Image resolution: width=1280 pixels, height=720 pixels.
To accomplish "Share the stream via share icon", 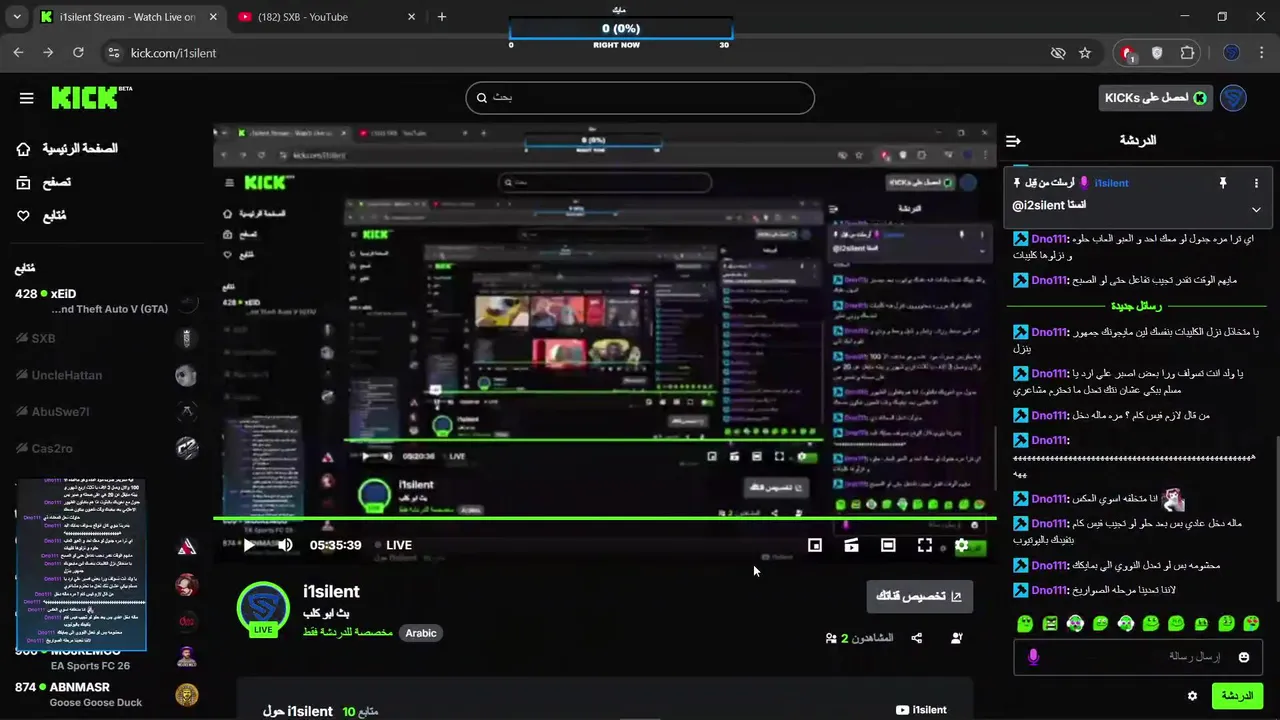I will [x=917, y=638].
